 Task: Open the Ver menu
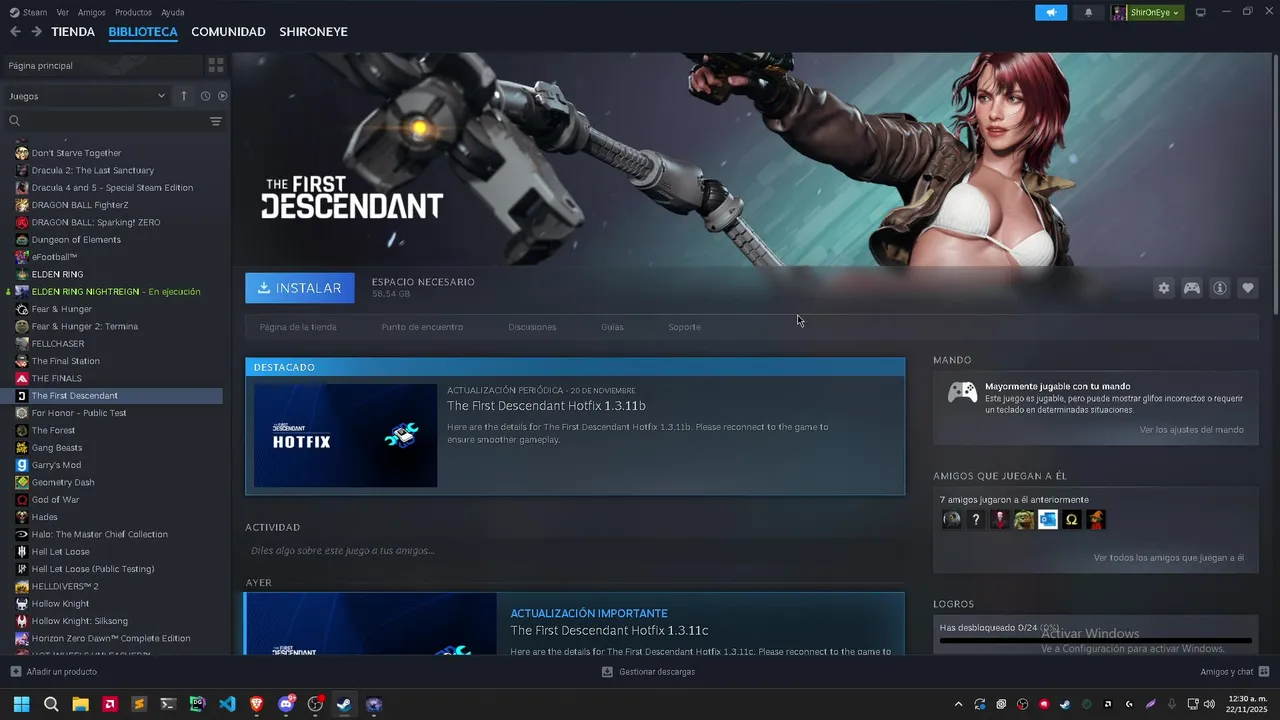pyautogui.click(x=63, y=12)
